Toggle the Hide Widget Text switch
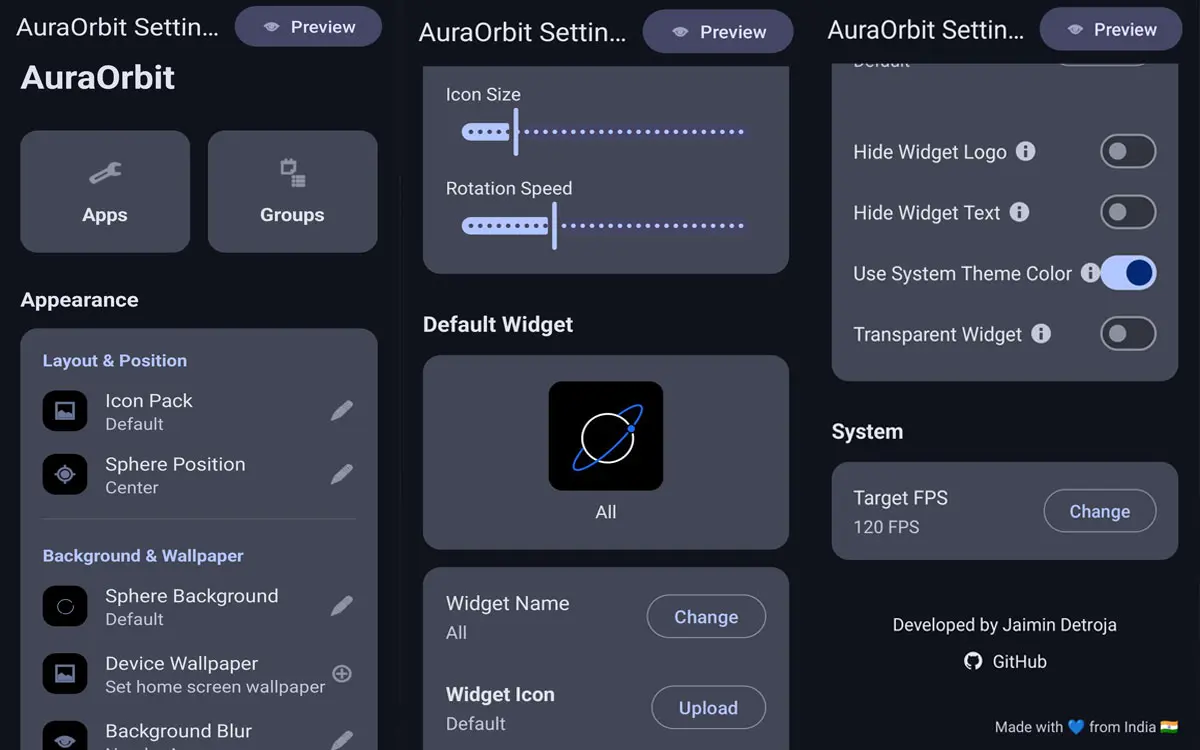Viewport: 1200px width, 750px height. click(x=1128, y=212)
